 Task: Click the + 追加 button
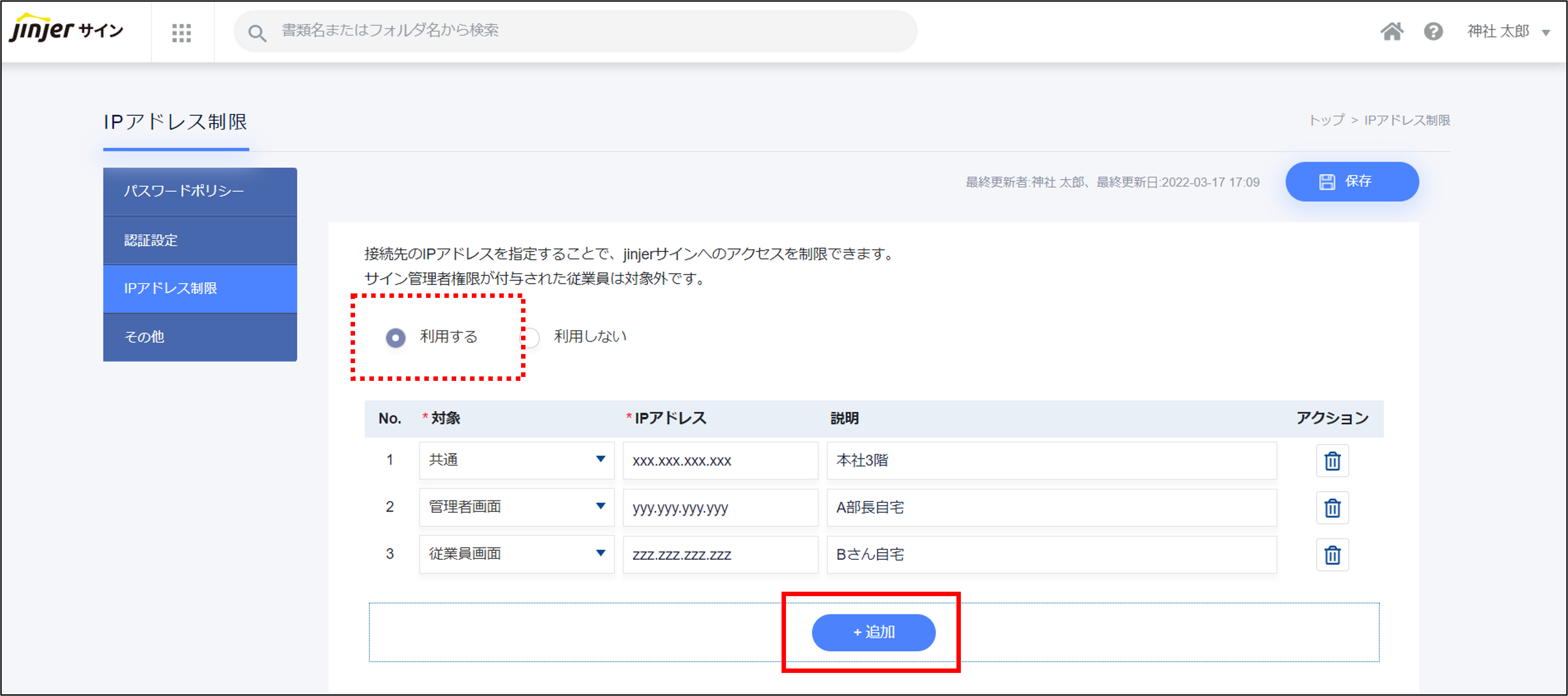873,632
